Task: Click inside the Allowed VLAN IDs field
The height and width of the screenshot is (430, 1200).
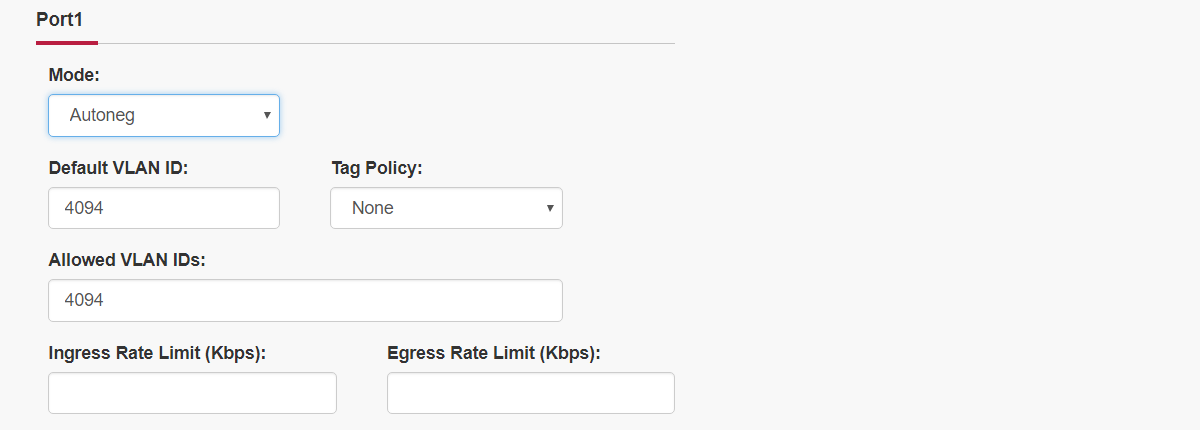Action: click(x=305, y=300)
